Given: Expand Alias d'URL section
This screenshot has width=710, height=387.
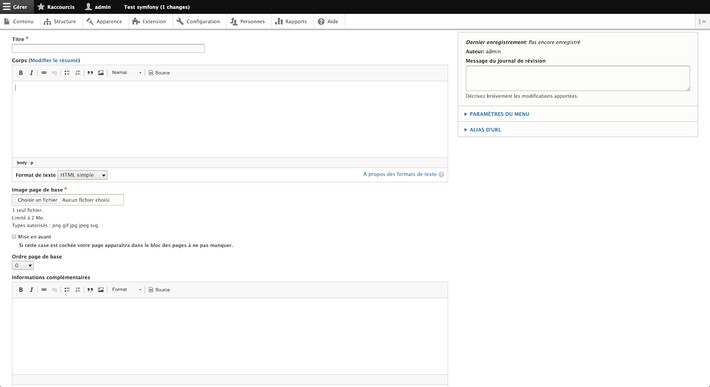Looking at the screenshot, I should pyautogui.click(x=485, y=129).
